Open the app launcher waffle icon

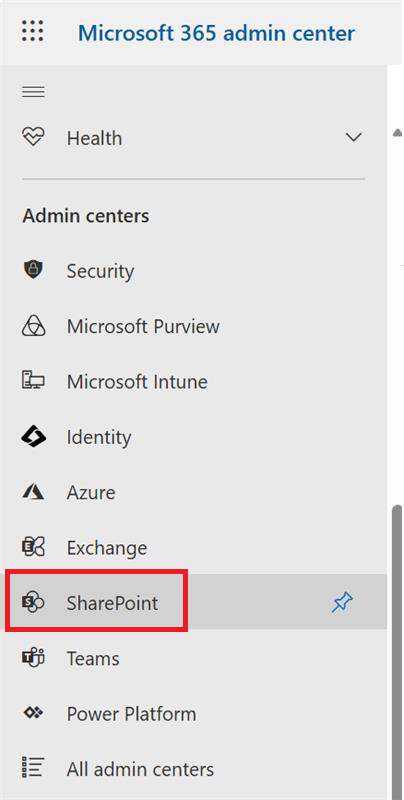click(33, 31)
